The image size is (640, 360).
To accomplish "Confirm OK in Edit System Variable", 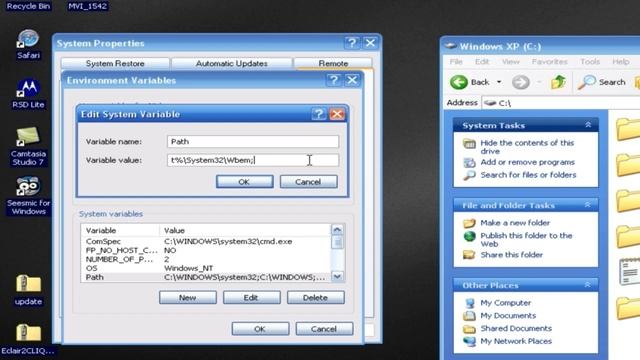I will pos(244,182).
